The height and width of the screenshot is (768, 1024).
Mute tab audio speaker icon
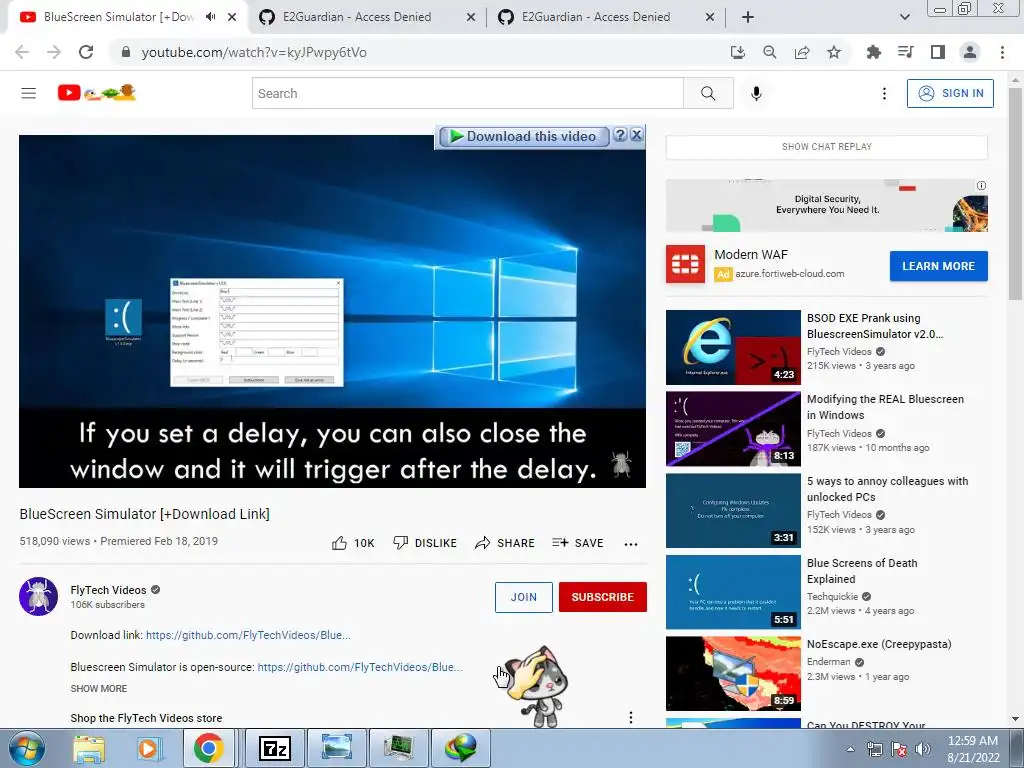pos(210,17)
